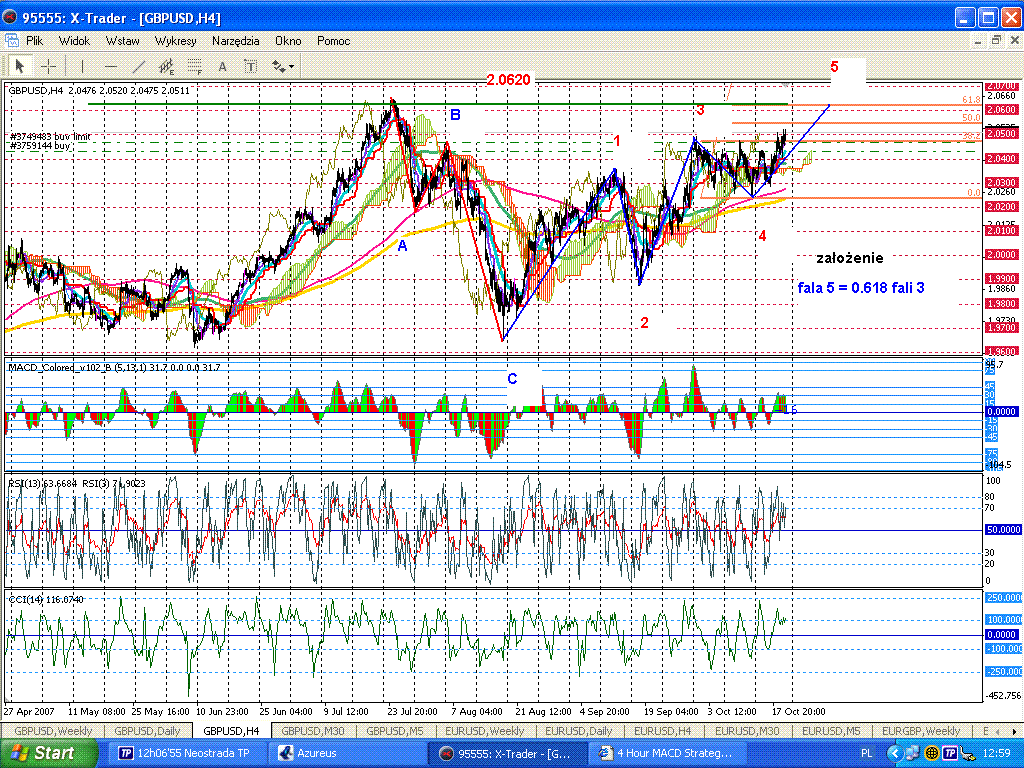Screen dimensions: 1024x768
Task: Open the Okno menu
Action: (288, 40)
